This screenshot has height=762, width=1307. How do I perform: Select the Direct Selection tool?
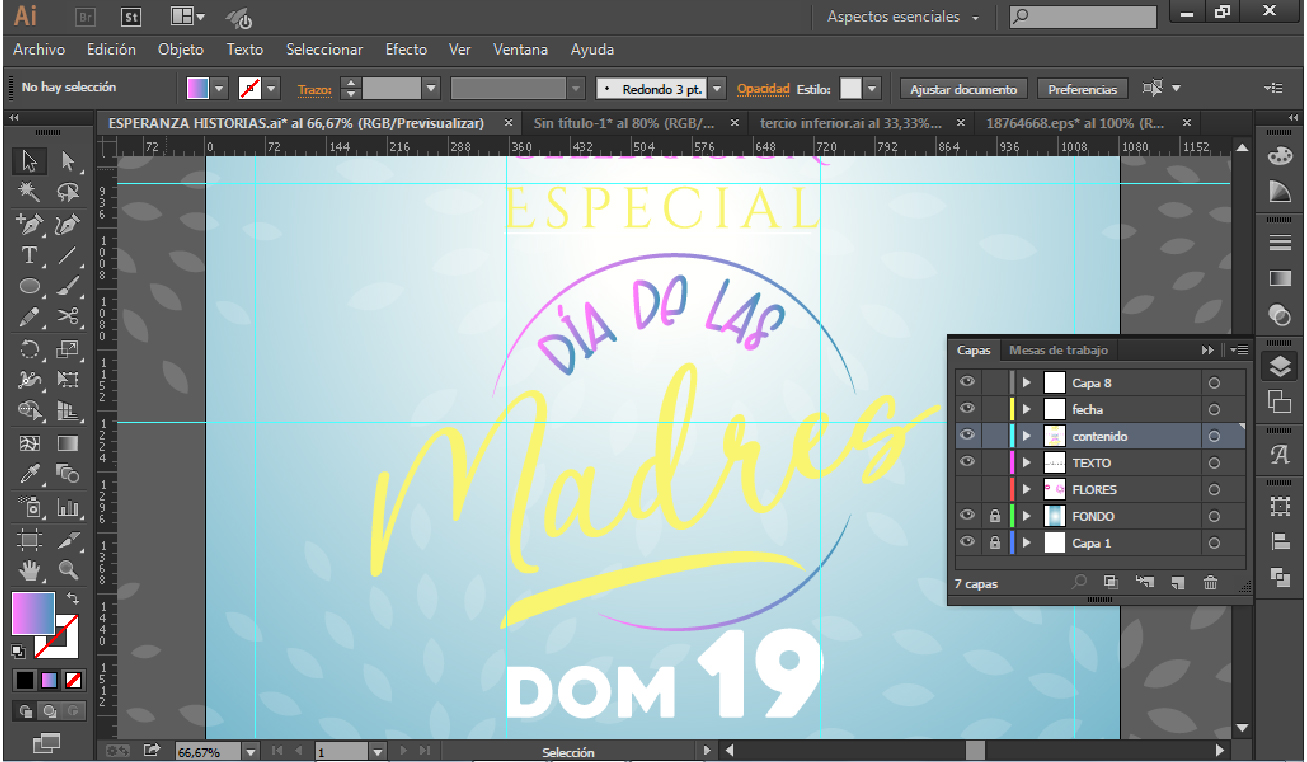(x=68, y=161)
